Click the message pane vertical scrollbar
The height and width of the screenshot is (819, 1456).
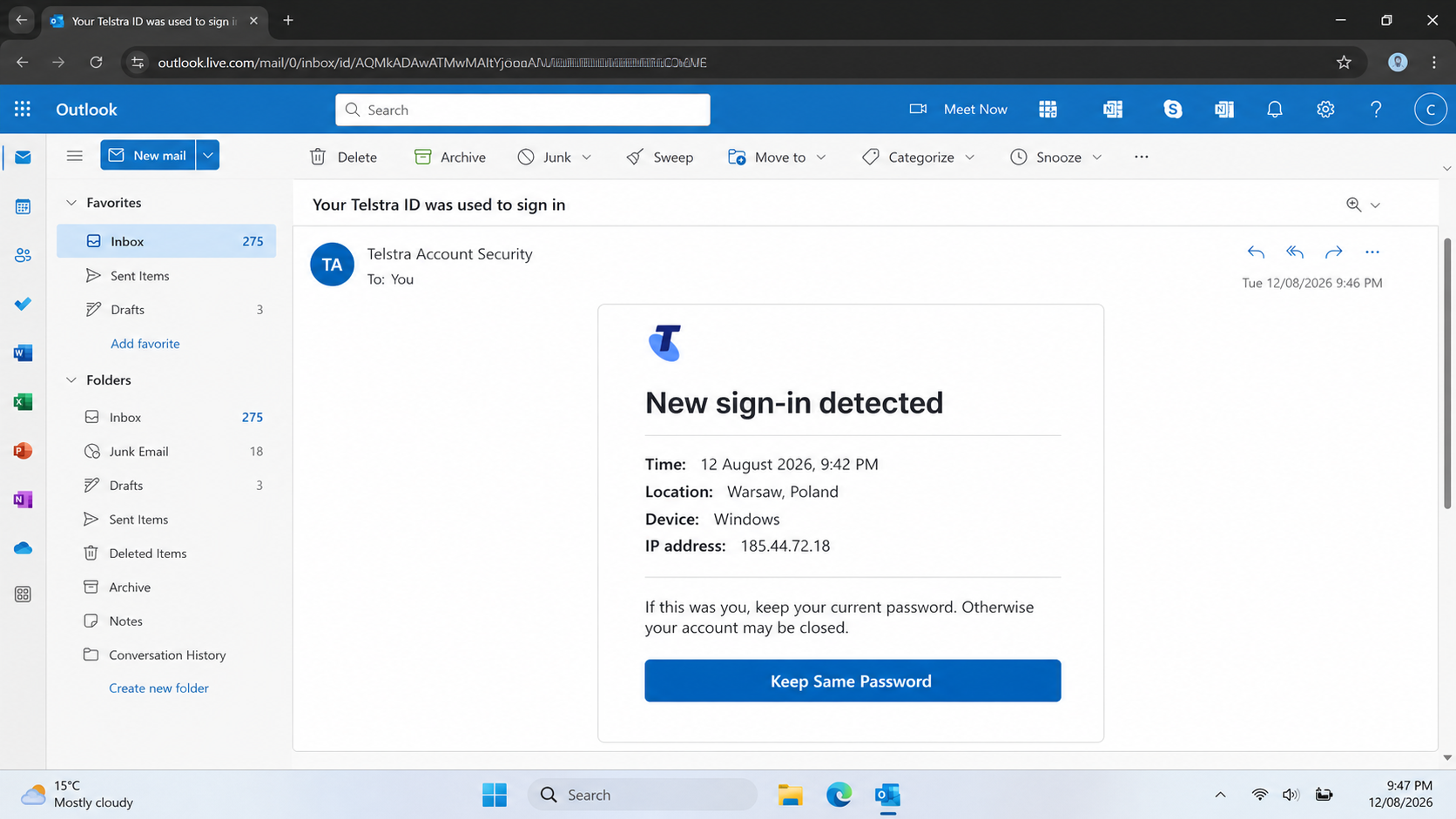[1447, 374]
